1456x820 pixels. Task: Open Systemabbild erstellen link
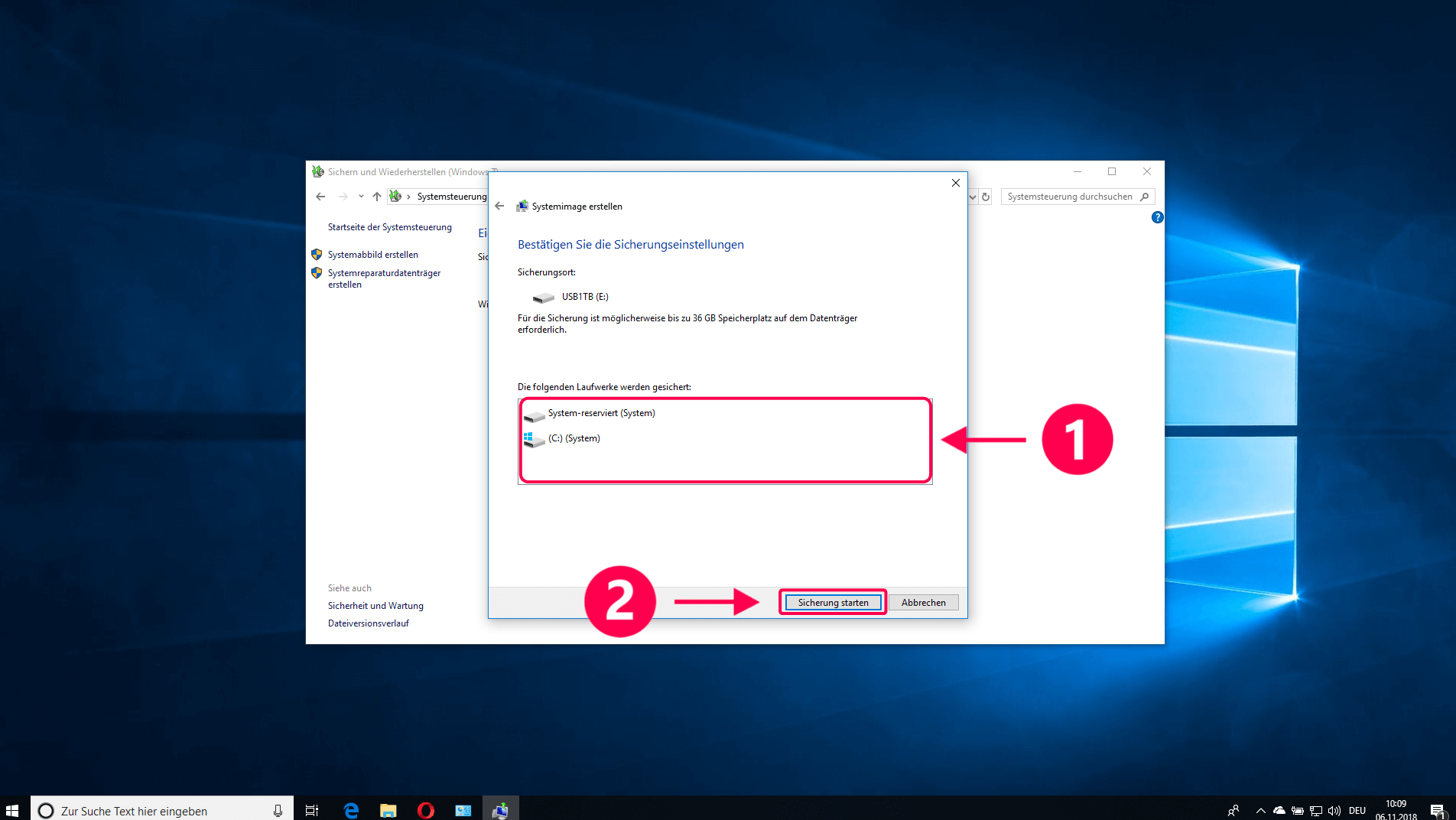coord(372,255)
